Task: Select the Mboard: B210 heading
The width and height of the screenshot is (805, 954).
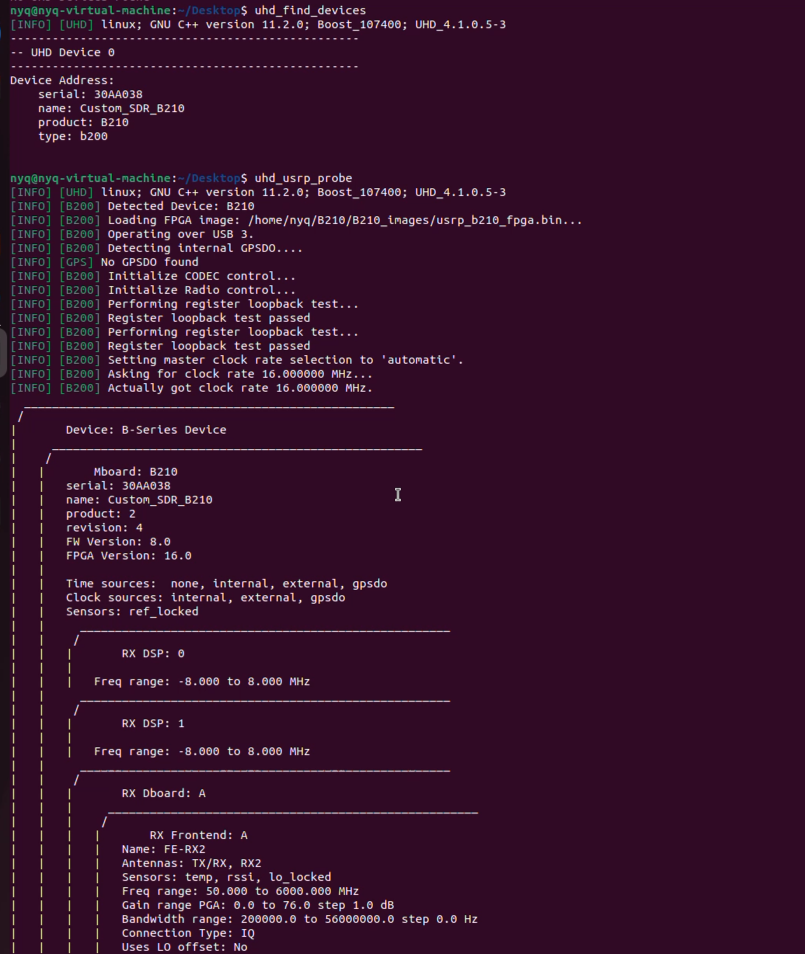Action: click(x=136, y=472)
